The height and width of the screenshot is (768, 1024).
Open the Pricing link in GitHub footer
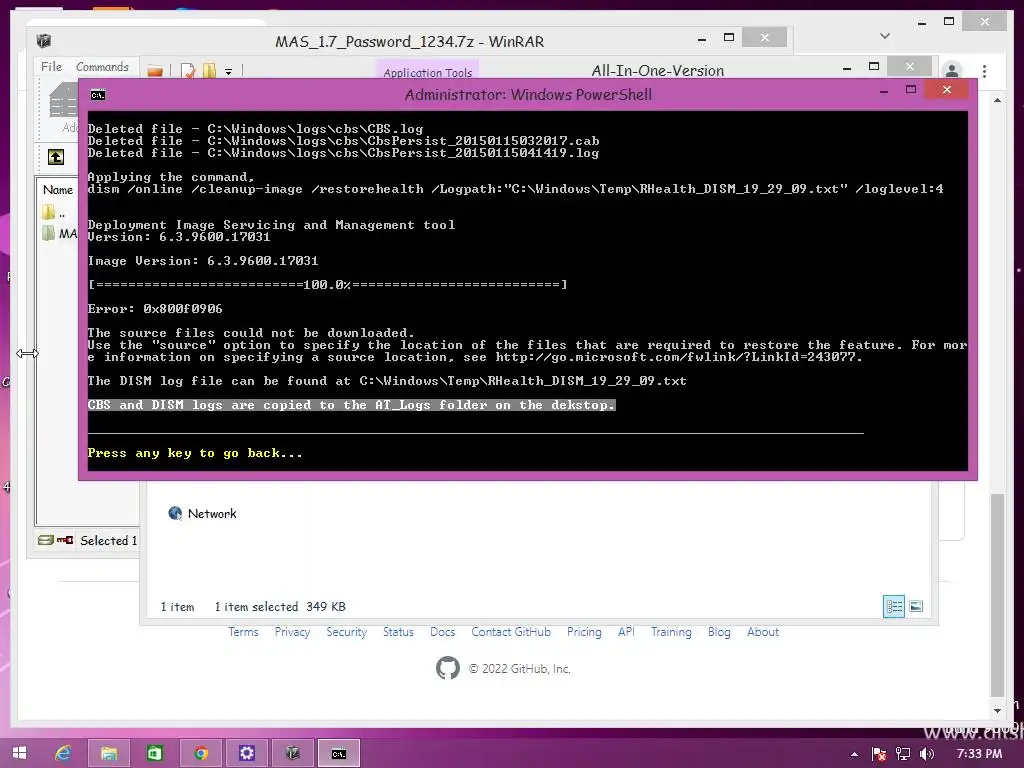(584, 632)
